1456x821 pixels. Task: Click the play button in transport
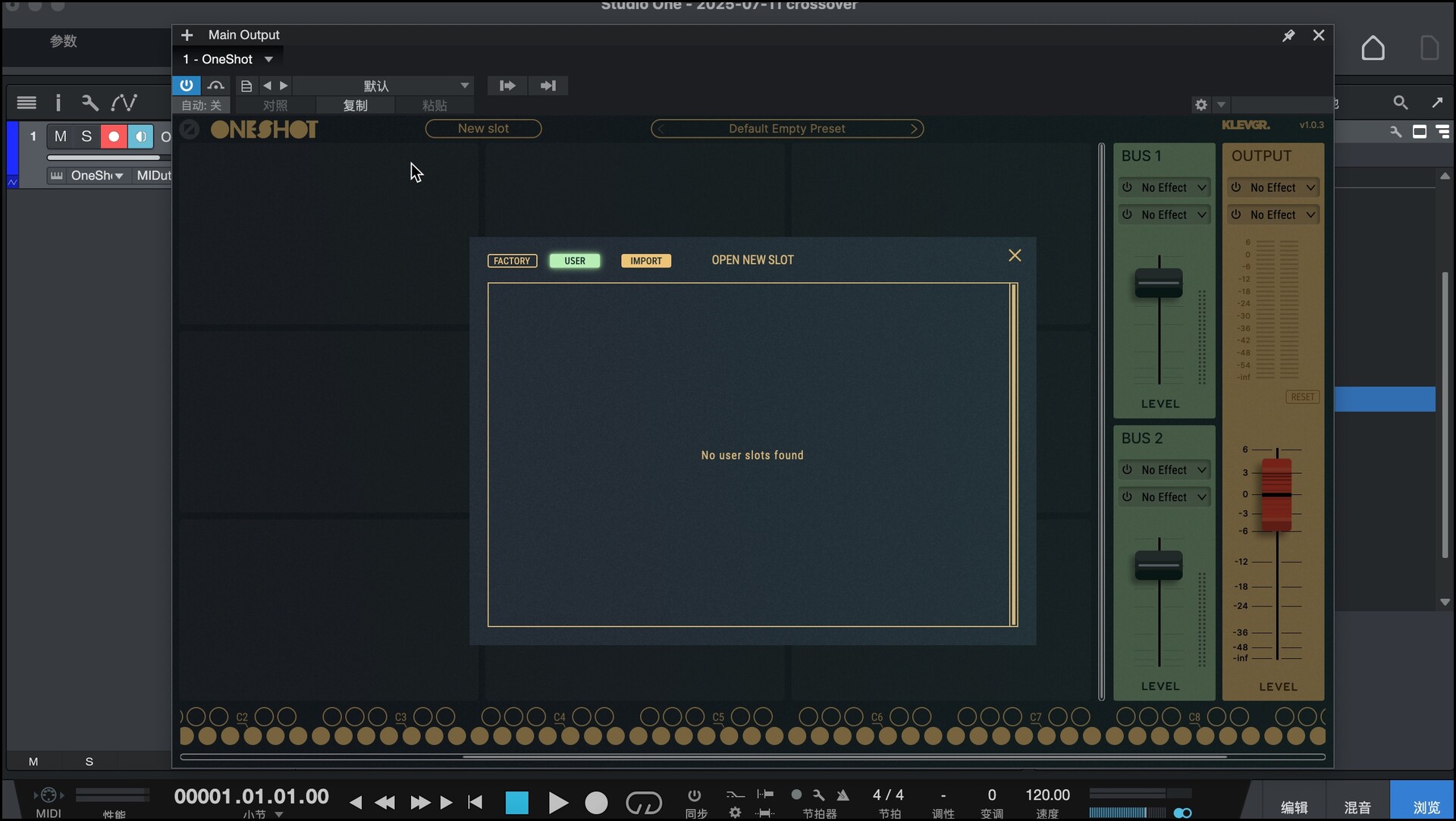558,802
